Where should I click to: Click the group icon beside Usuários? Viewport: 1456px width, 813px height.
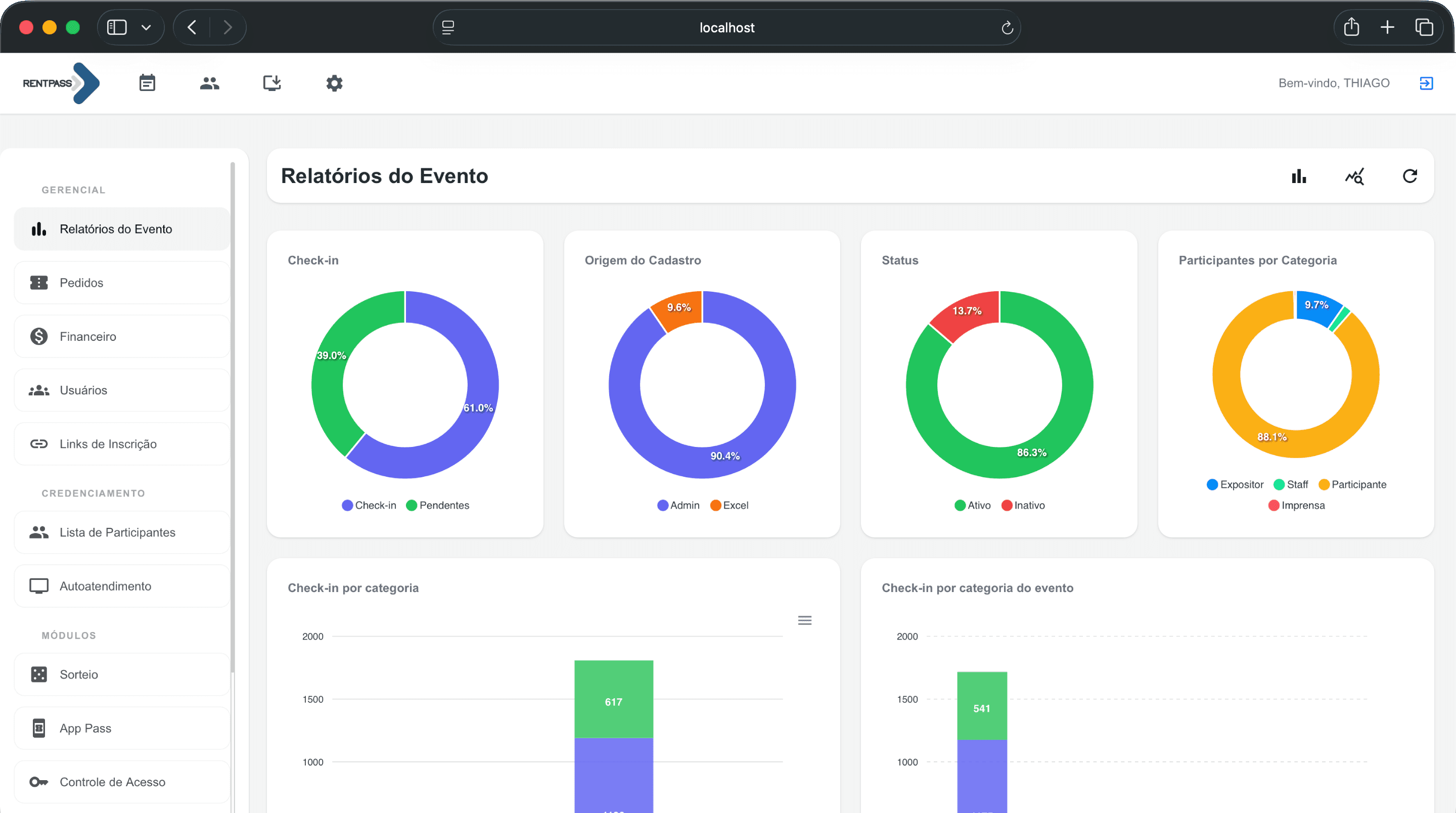coord(39,390)
